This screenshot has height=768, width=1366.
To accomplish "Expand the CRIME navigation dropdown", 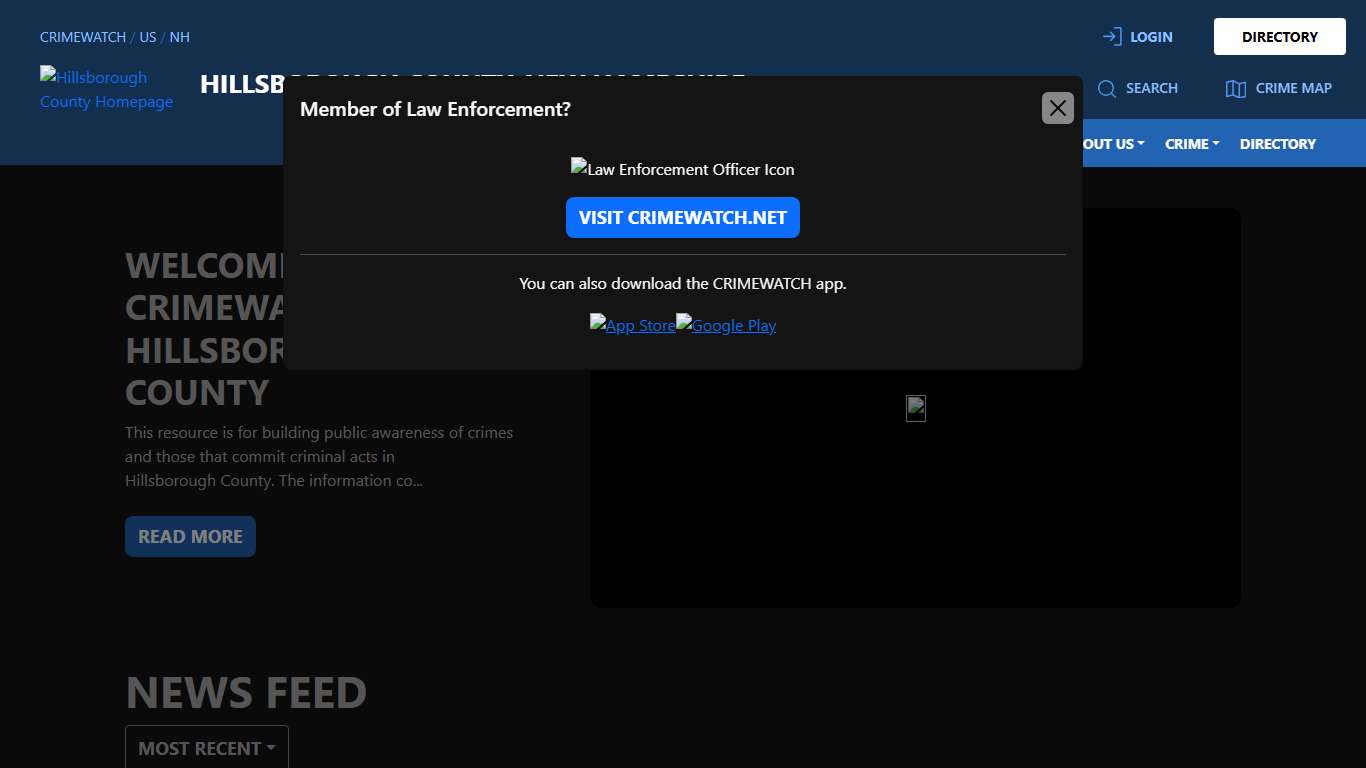I will click(1191, 144).
